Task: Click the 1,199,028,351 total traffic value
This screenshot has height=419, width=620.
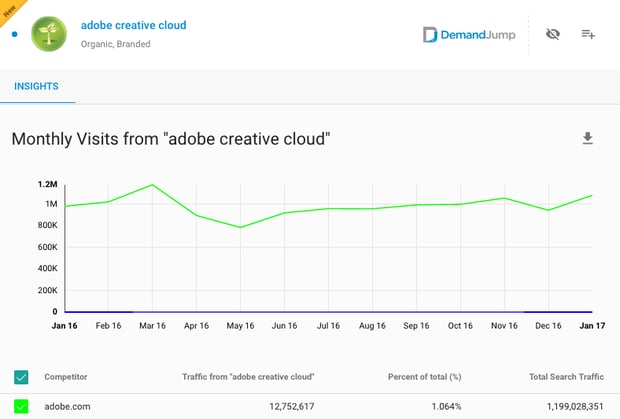Action: [x=575, y=406]
